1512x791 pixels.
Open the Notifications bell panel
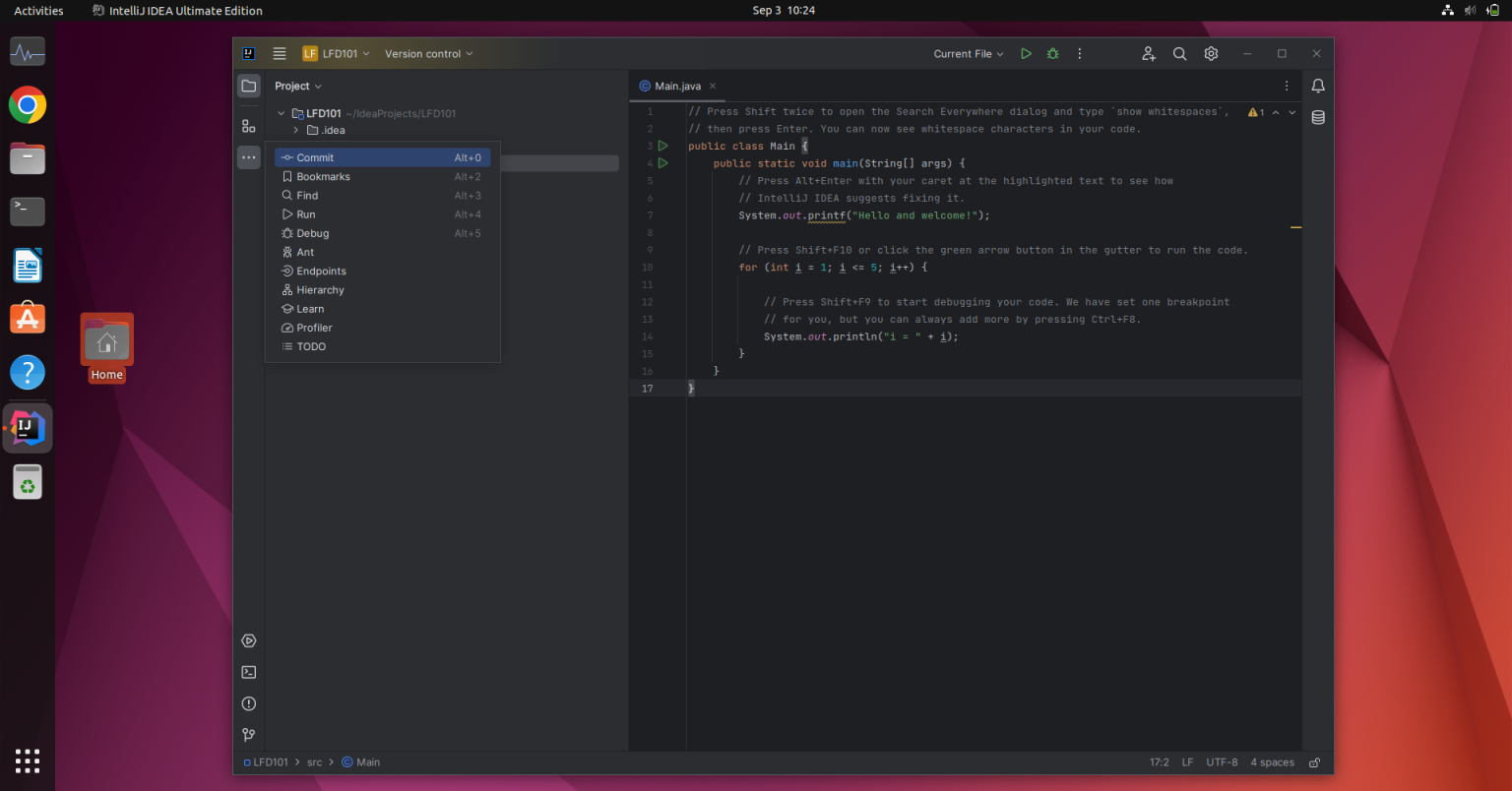coord(1318,86)
